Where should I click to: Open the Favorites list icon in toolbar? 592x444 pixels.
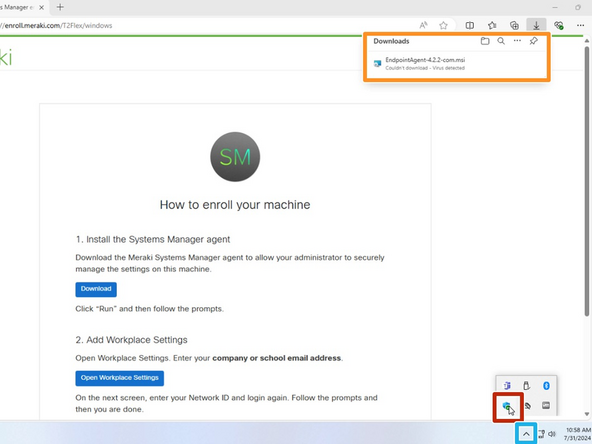coord(492,25)
